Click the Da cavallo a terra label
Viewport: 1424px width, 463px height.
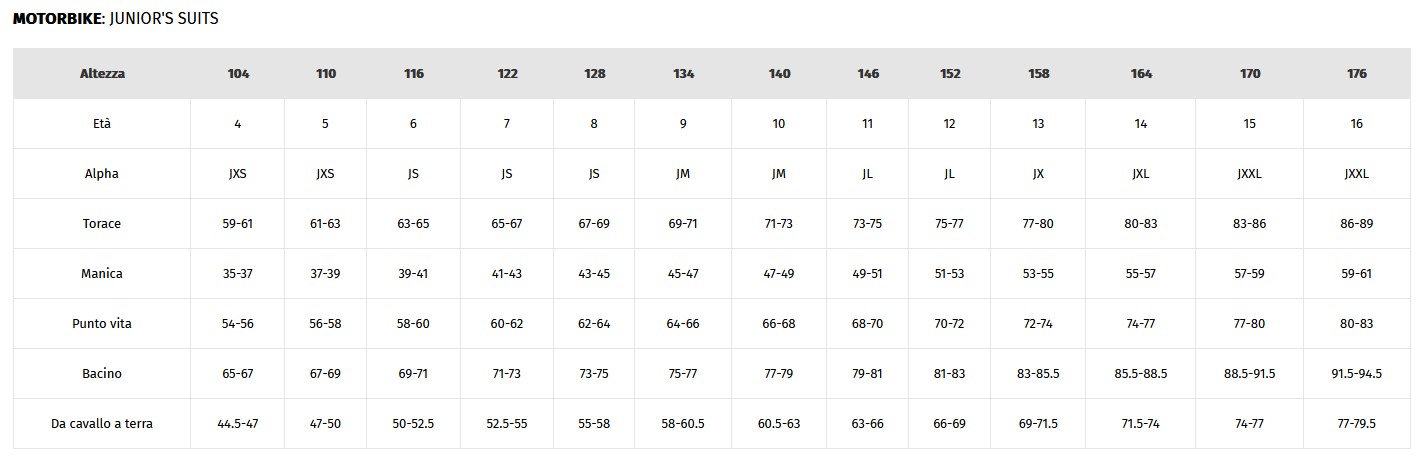pyautogui.click(x=102, y=424)
